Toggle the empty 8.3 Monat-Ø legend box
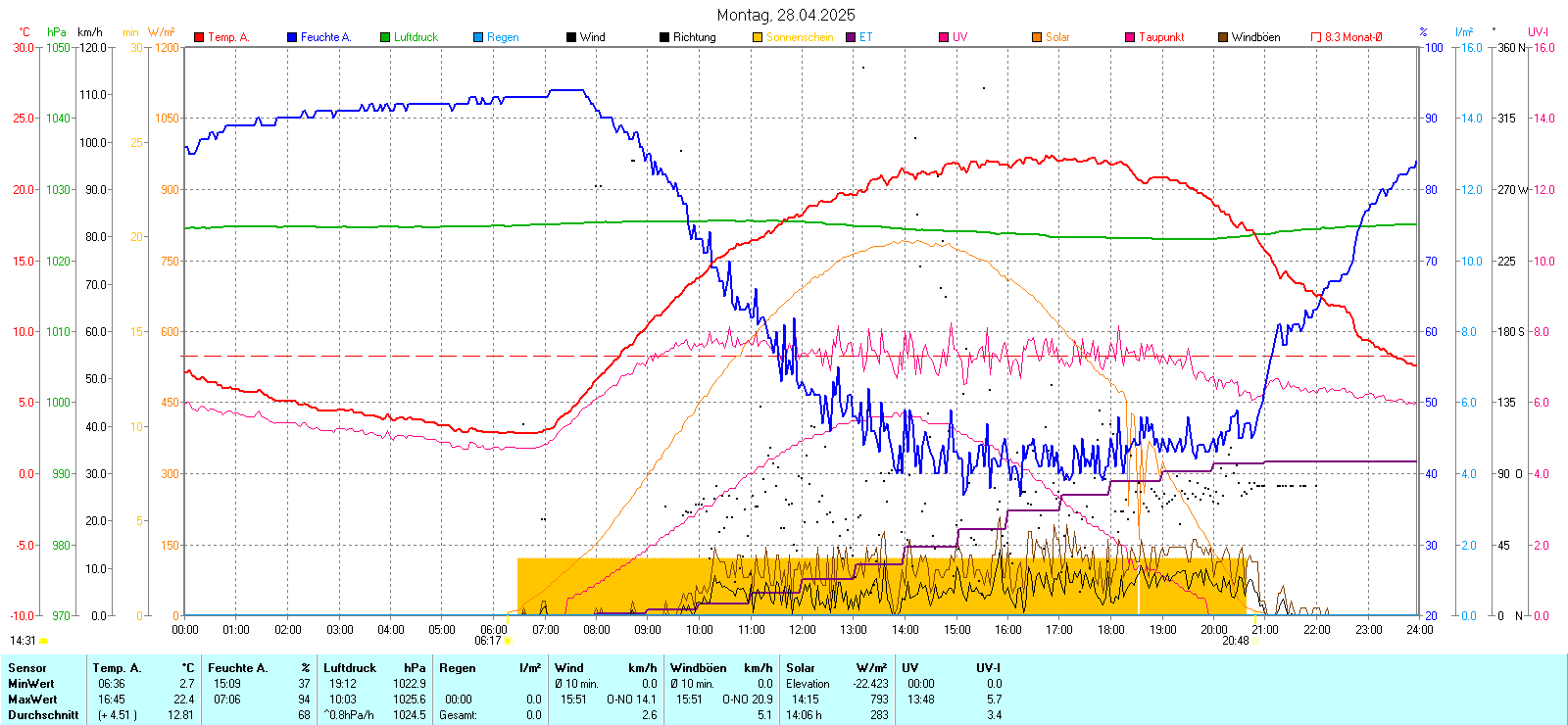 pos(1316,37)
